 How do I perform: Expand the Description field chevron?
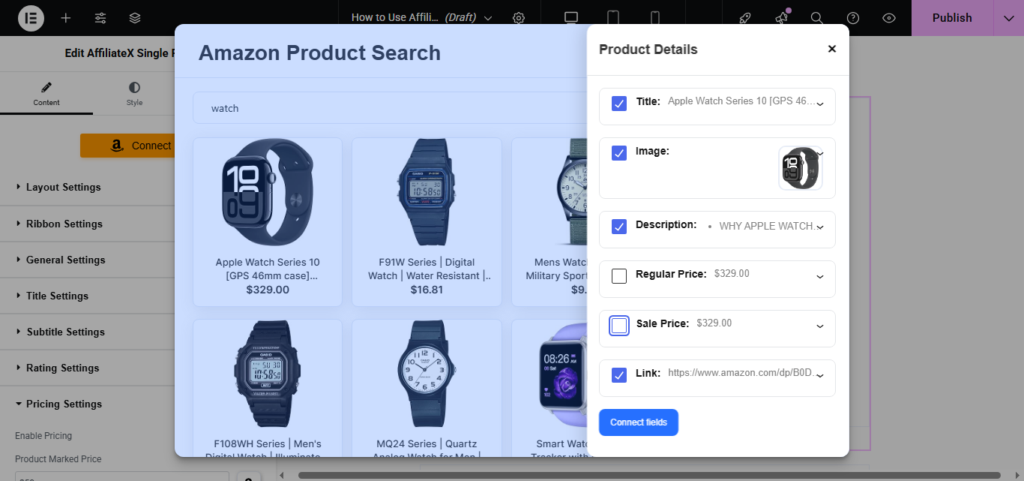820,227
